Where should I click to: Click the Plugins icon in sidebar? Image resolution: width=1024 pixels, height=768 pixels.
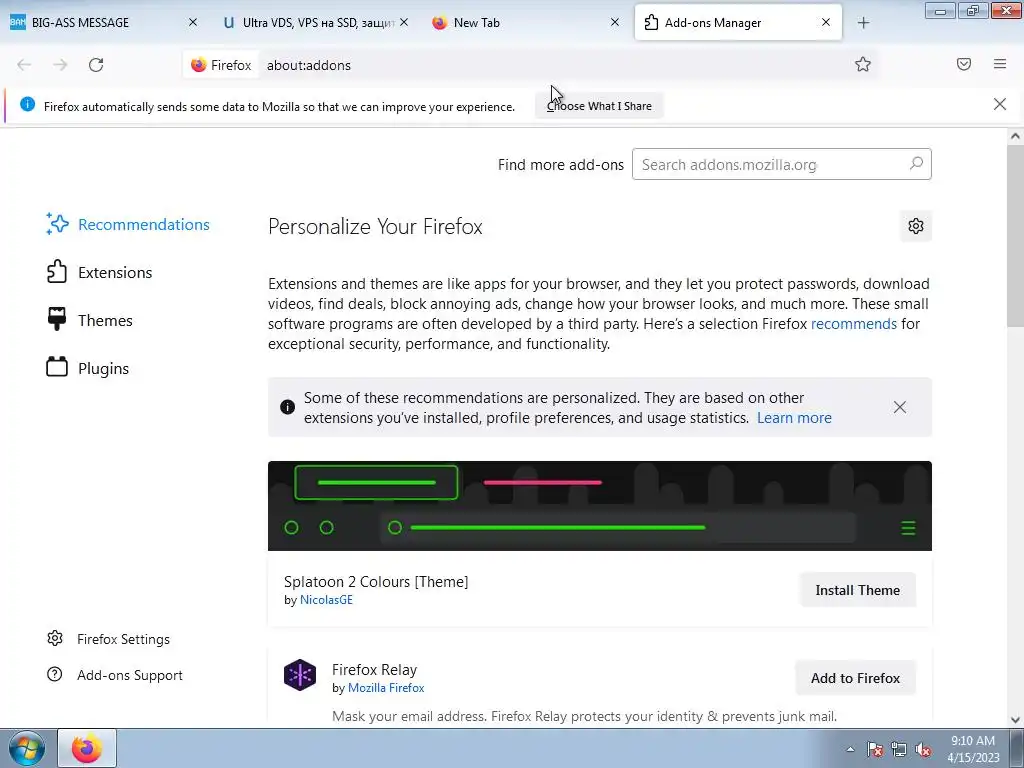(57, 366)
